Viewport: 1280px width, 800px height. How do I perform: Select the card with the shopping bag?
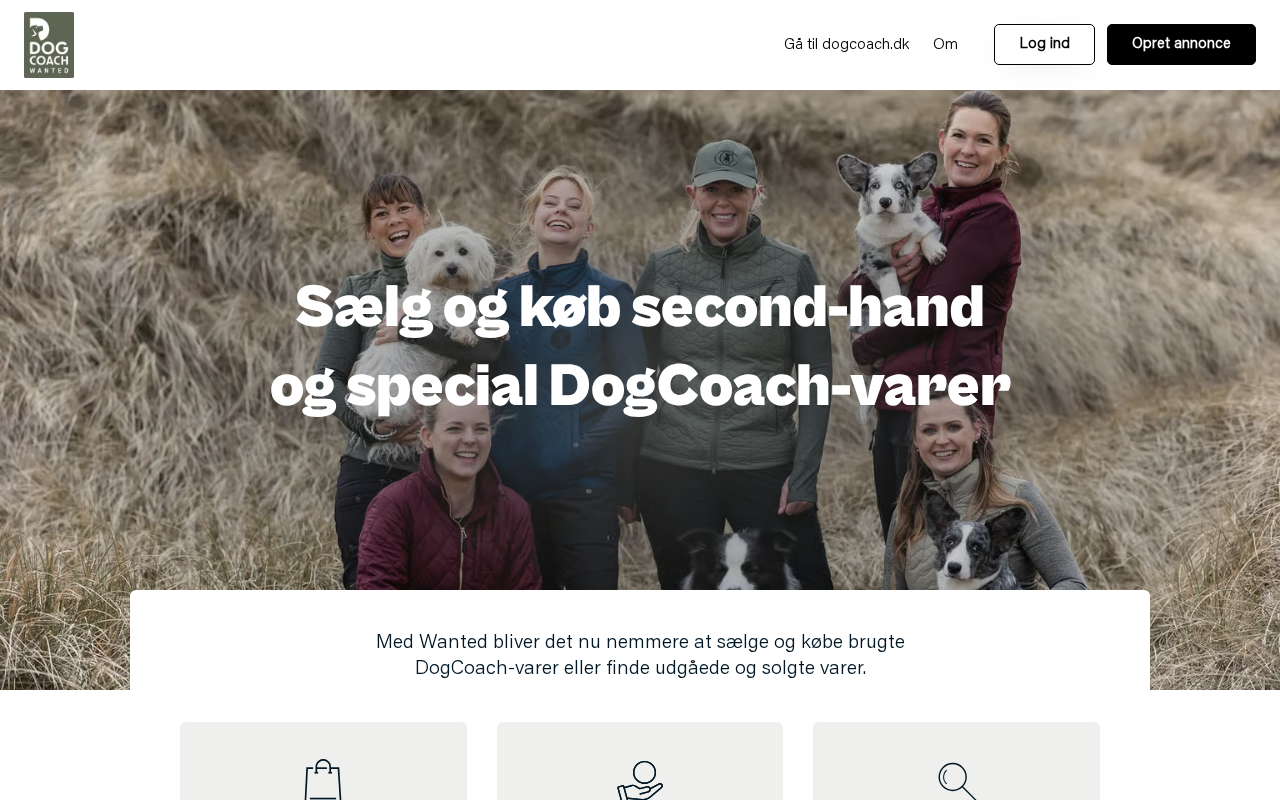tap(323, 761)
